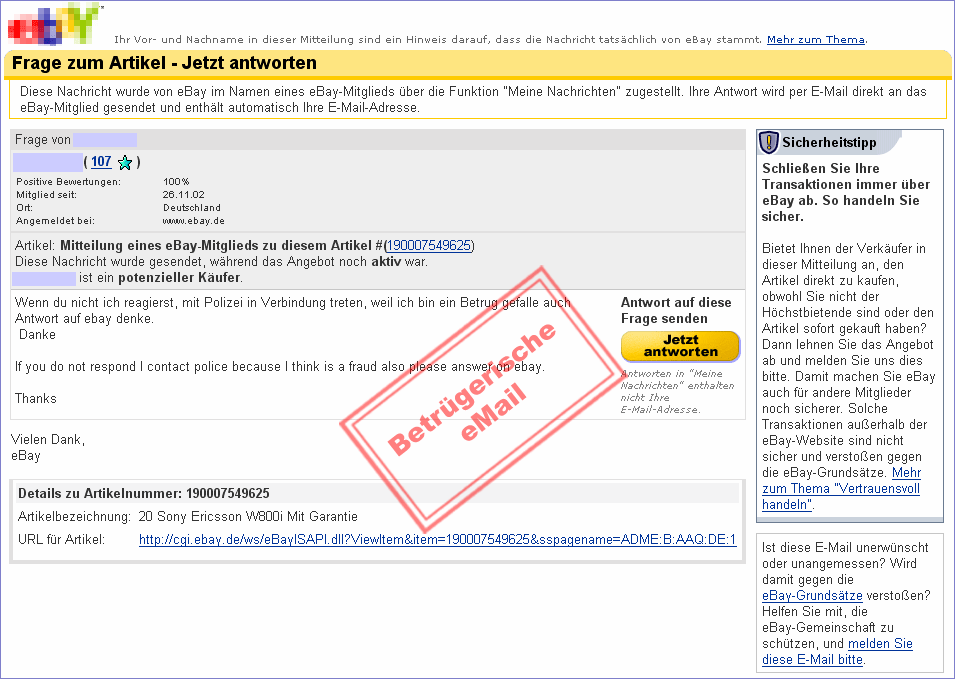This screenshot has height=679, width=955.
Task: Click the "Positive Bewertungen:" label
Action: click(x=68, y=181)
